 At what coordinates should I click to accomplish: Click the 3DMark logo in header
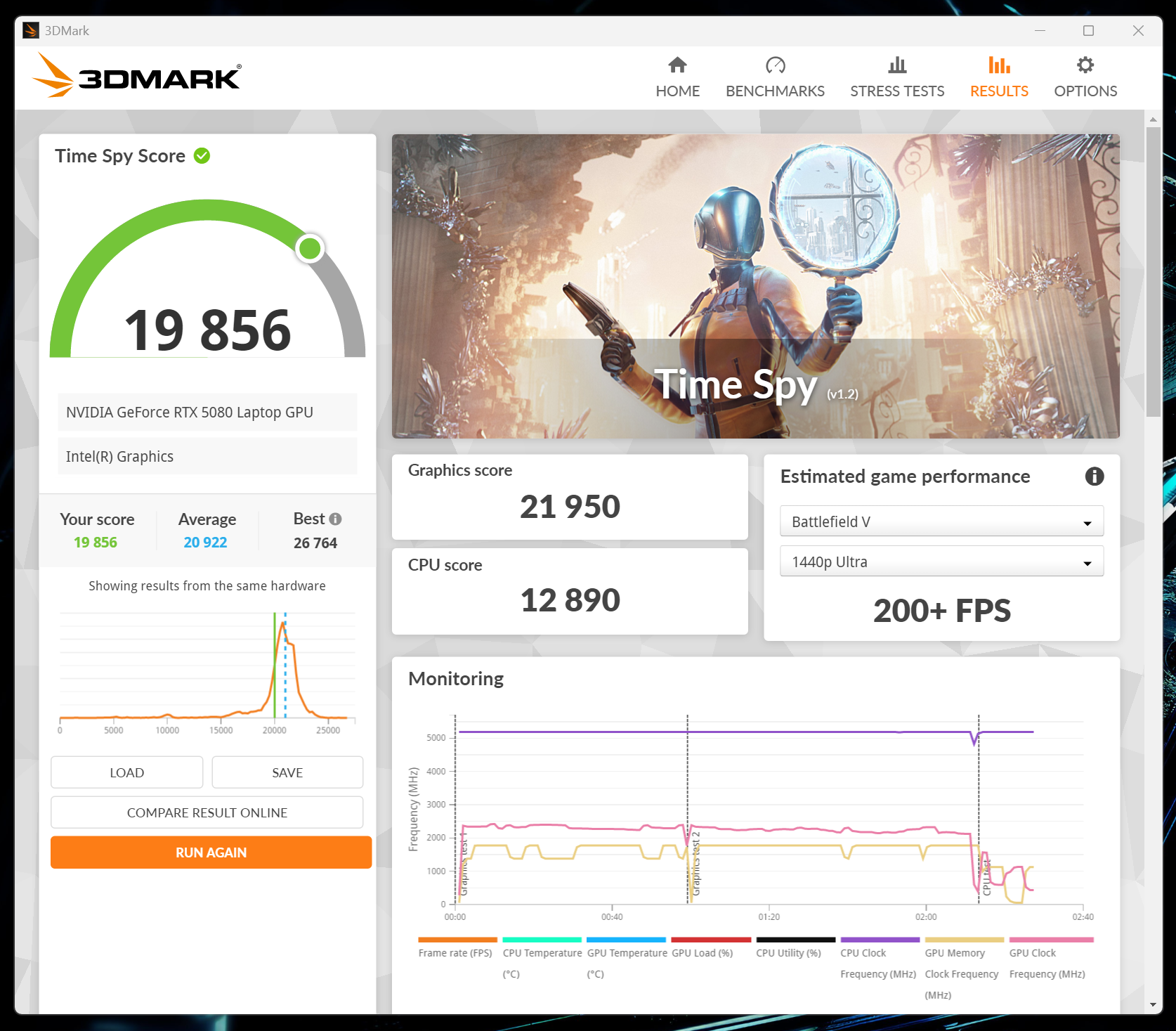click(x=138, y=75)
